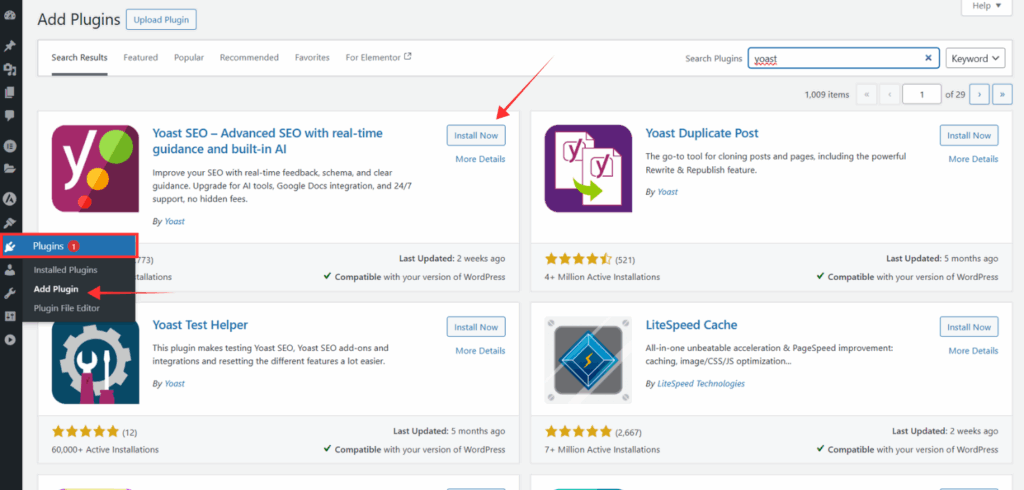Open the Comments speech-bubble sidebar icon
Screen dimensions: 1024x490
tap(10, 115)
